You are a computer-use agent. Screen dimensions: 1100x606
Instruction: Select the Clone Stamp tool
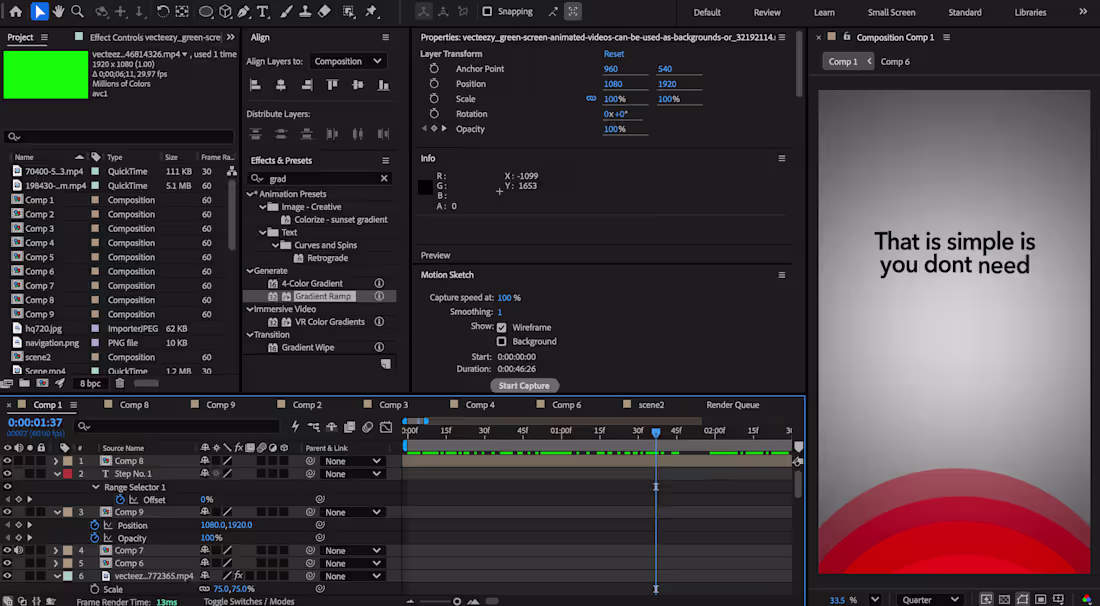[305, 11]
